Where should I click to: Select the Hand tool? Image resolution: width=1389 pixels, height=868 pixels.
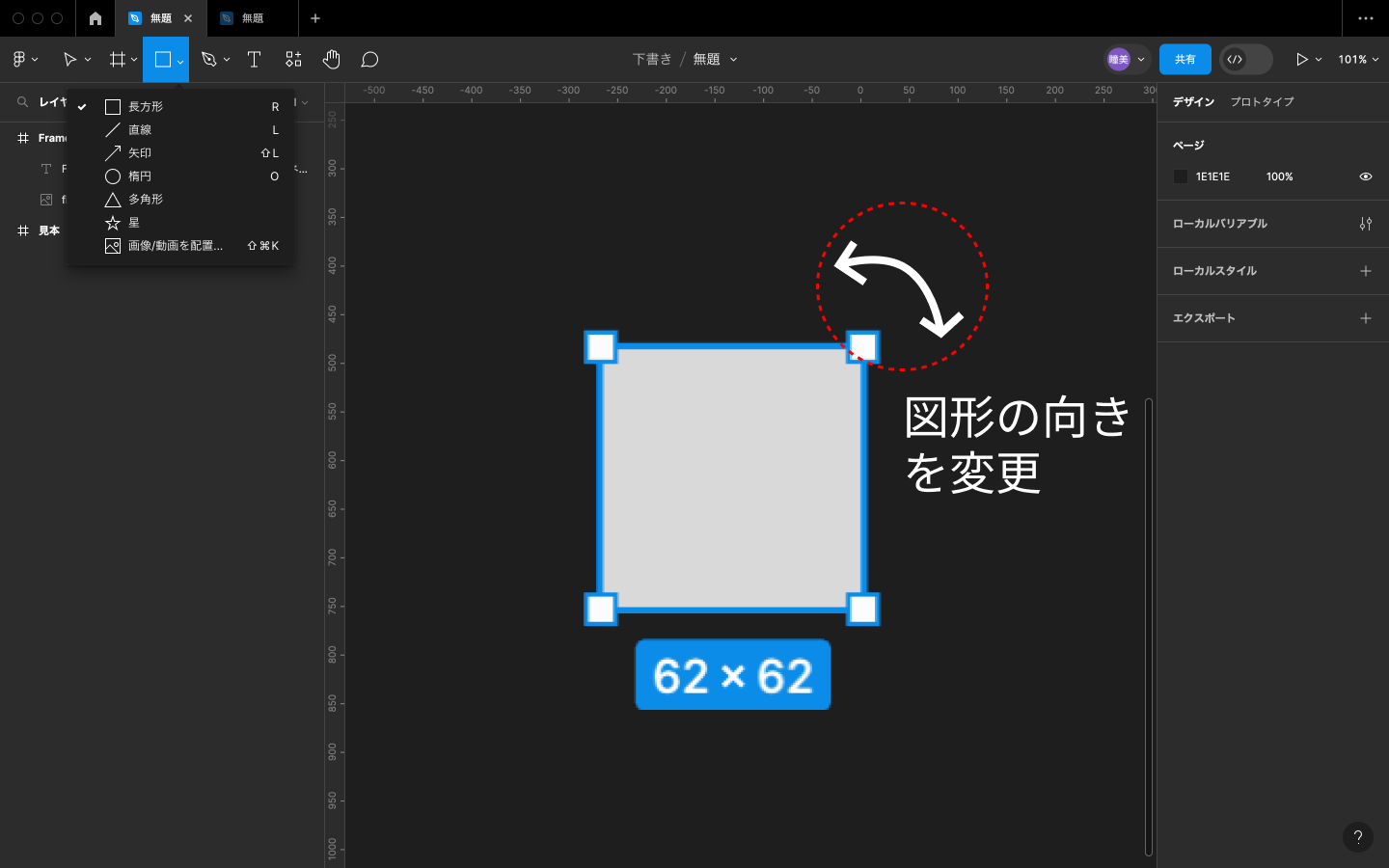pyautogui.click(x=331, y=60)
